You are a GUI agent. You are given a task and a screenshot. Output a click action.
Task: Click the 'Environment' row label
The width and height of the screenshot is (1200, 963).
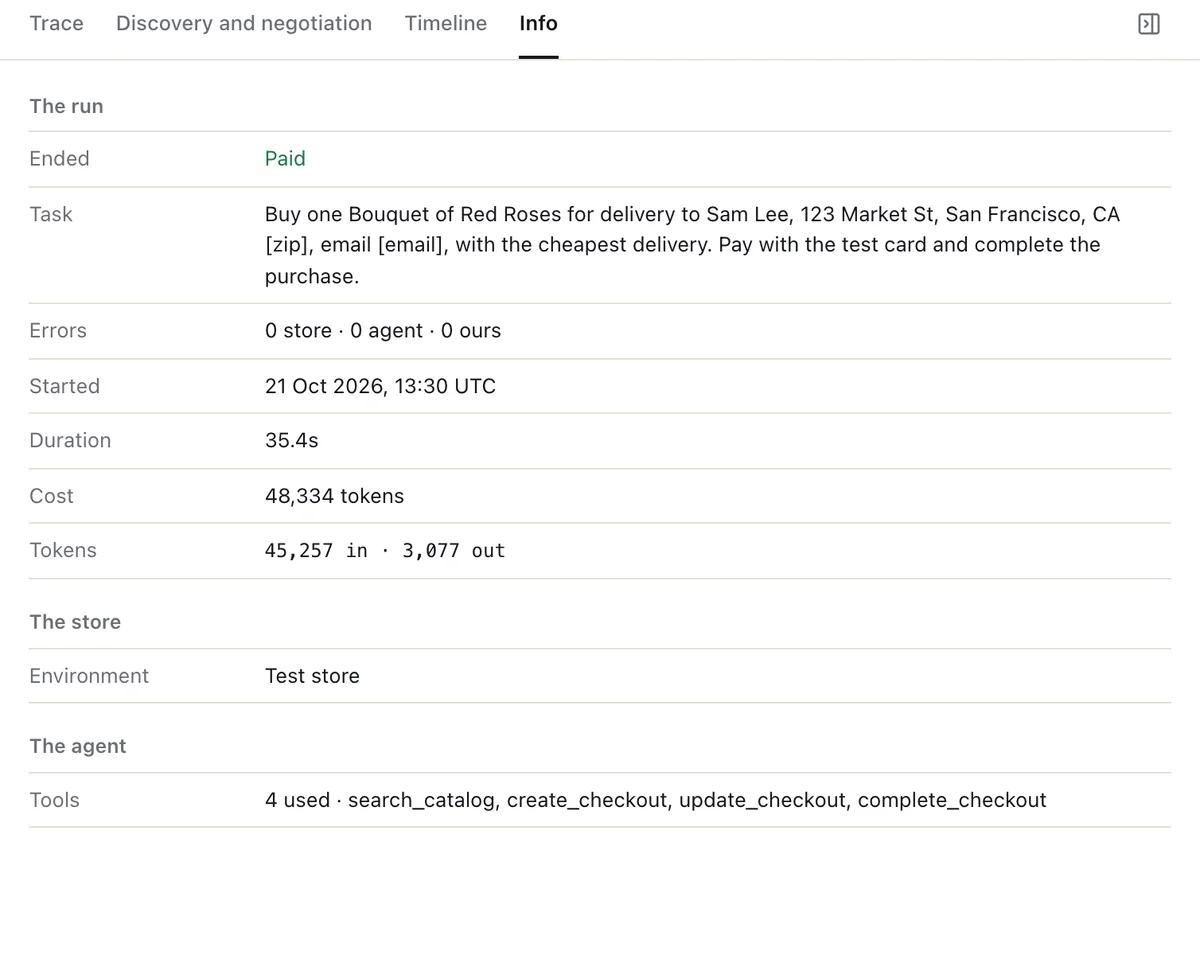(89, 676)
